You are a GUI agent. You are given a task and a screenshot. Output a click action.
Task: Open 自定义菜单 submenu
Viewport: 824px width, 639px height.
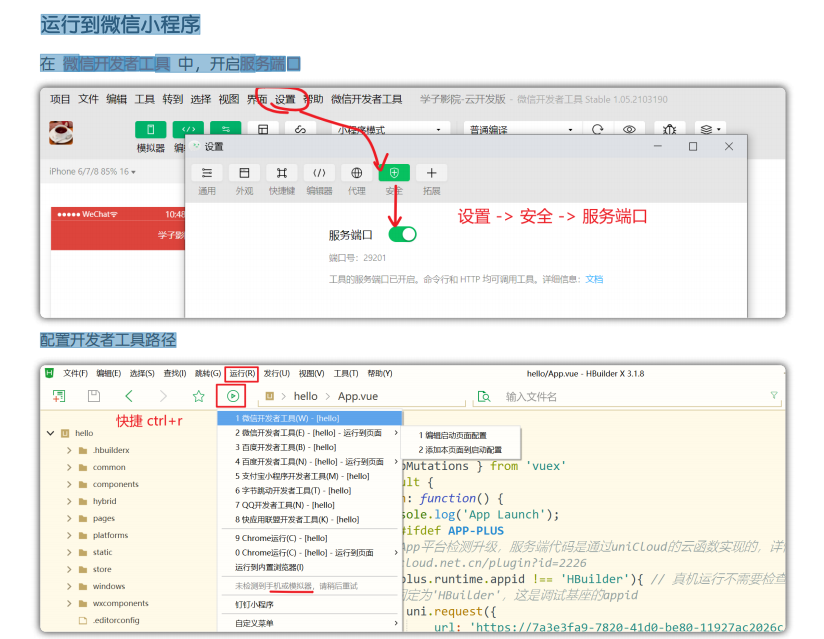tap(310, 623)
